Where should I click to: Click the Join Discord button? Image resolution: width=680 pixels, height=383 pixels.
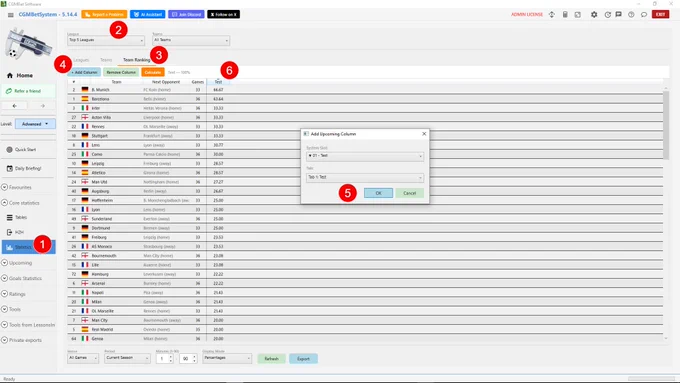[186, 14]
